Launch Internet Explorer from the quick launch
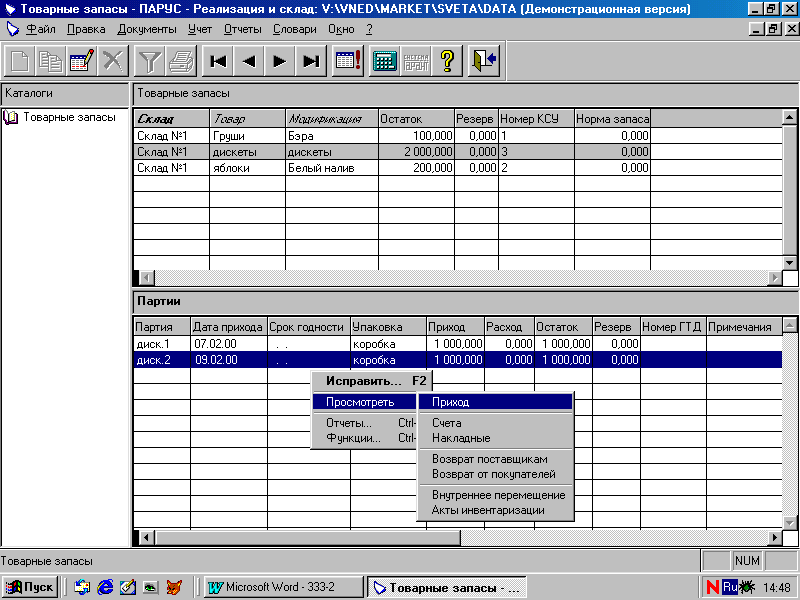This screenshot has height=600, width=800. click(105, 587)
